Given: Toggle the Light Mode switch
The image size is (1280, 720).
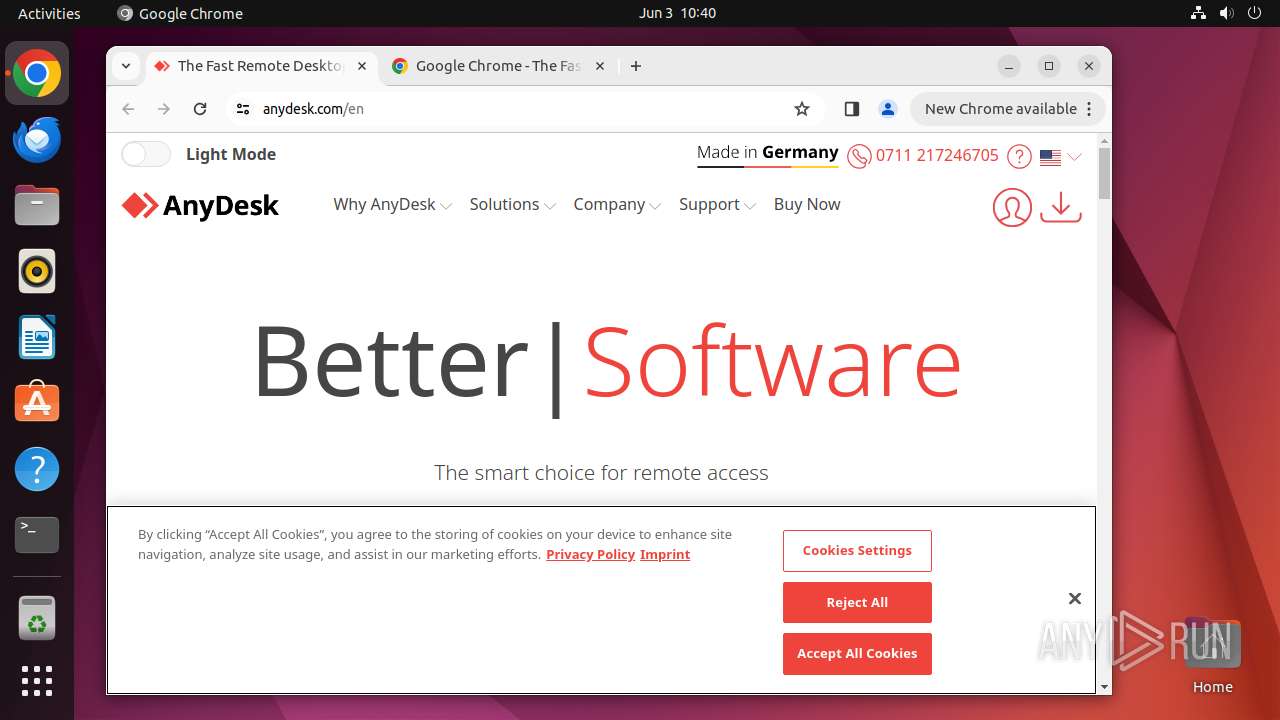Looking at the screenshot, I should (146, 154).
